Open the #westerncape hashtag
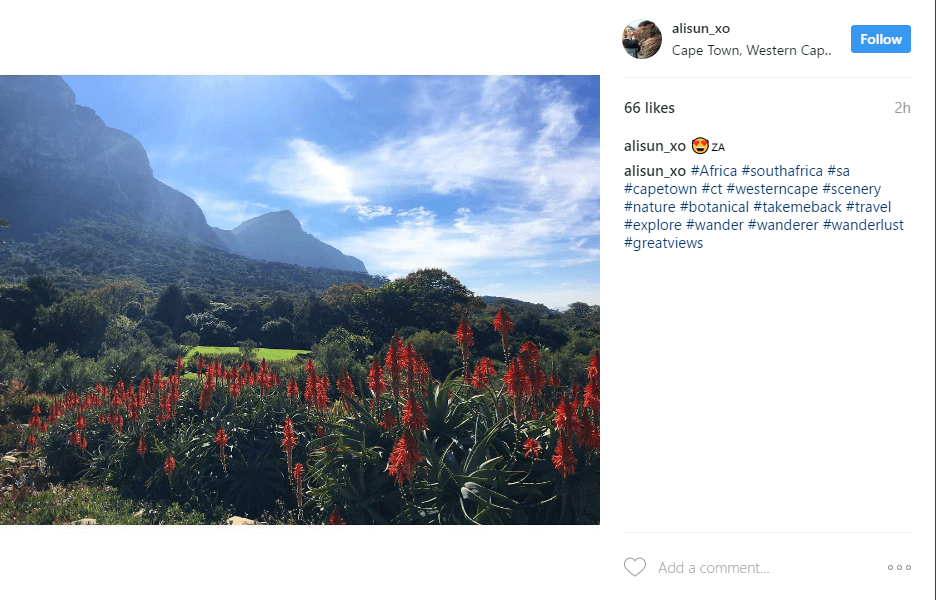Viewport: 936px width, 600px height. 772,189
